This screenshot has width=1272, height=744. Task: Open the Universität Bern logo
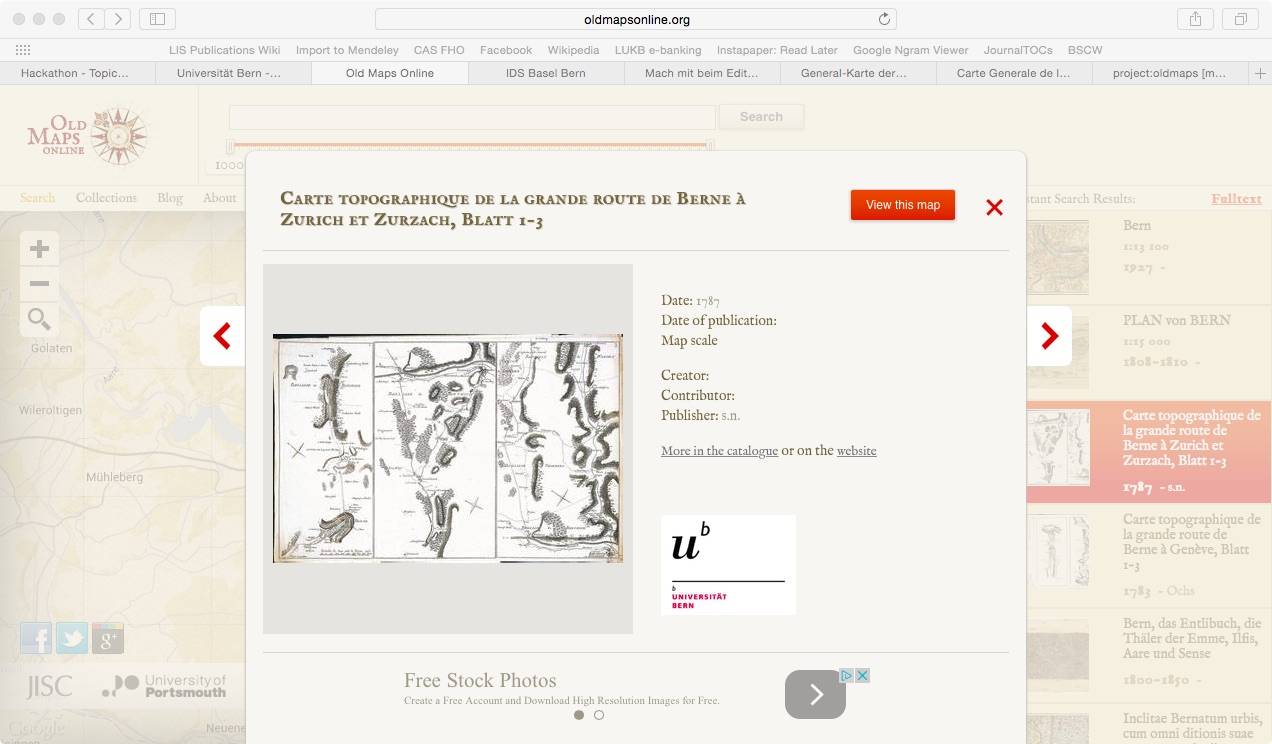(728, 565)
